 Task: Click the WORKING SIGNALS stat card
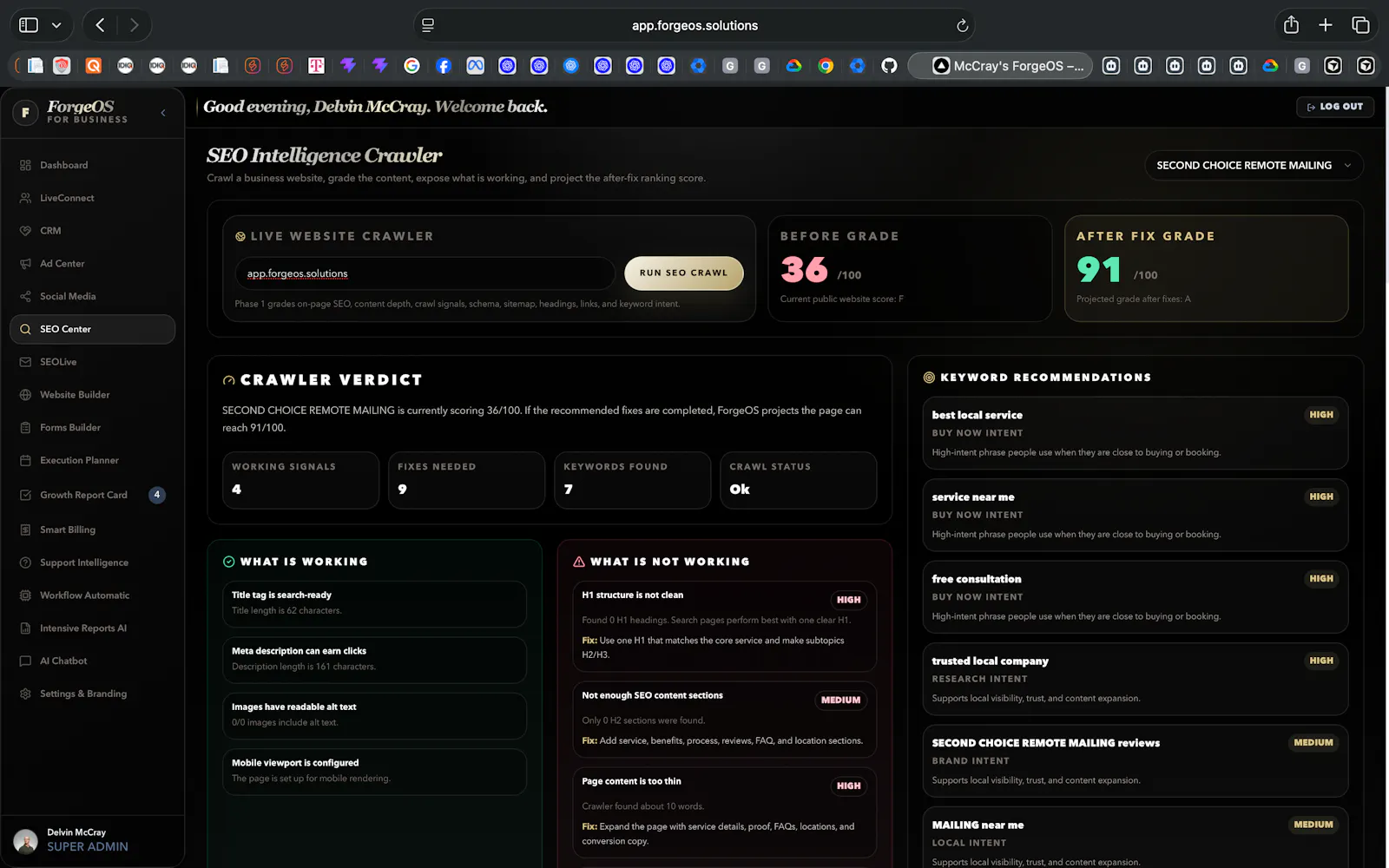[x=300, y=480]
